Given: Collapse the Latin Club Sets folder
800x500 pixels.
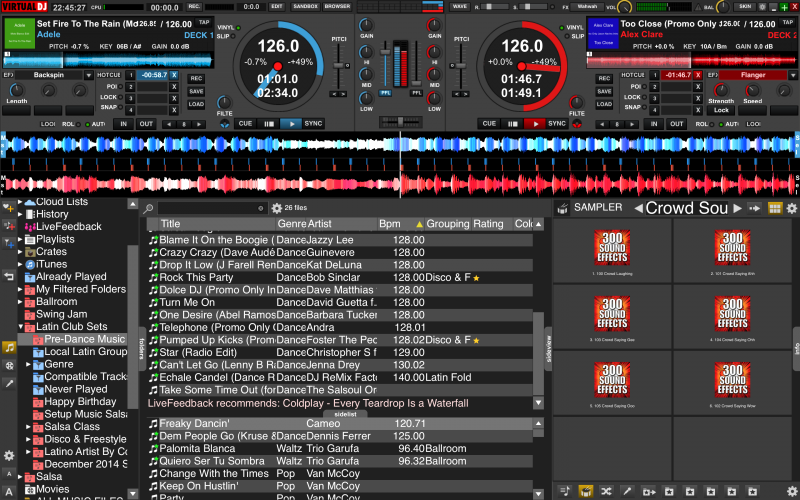Looking at the screenshot, I should coord(20,327).
